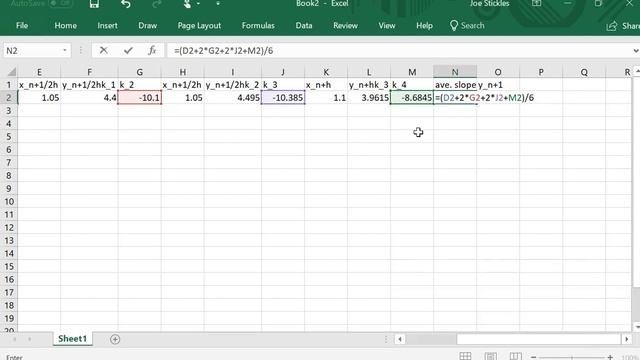Select column N header
640x360 pixels.
(455, 72)
